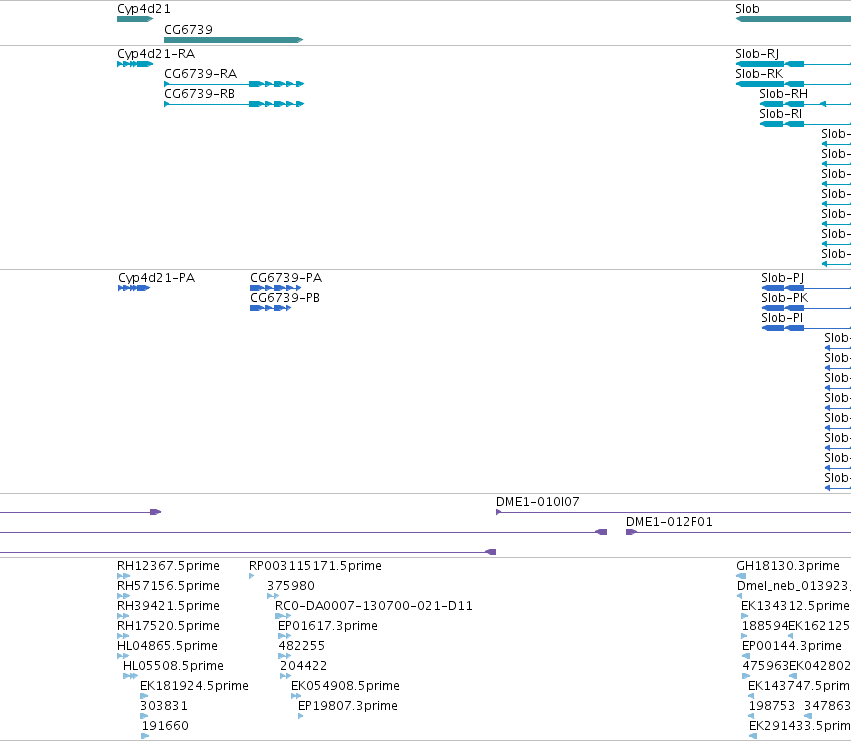The width and height of the screenshot is (851, 741).
Task: Click the Slob-RK transcript
Action: coord(793,84)
